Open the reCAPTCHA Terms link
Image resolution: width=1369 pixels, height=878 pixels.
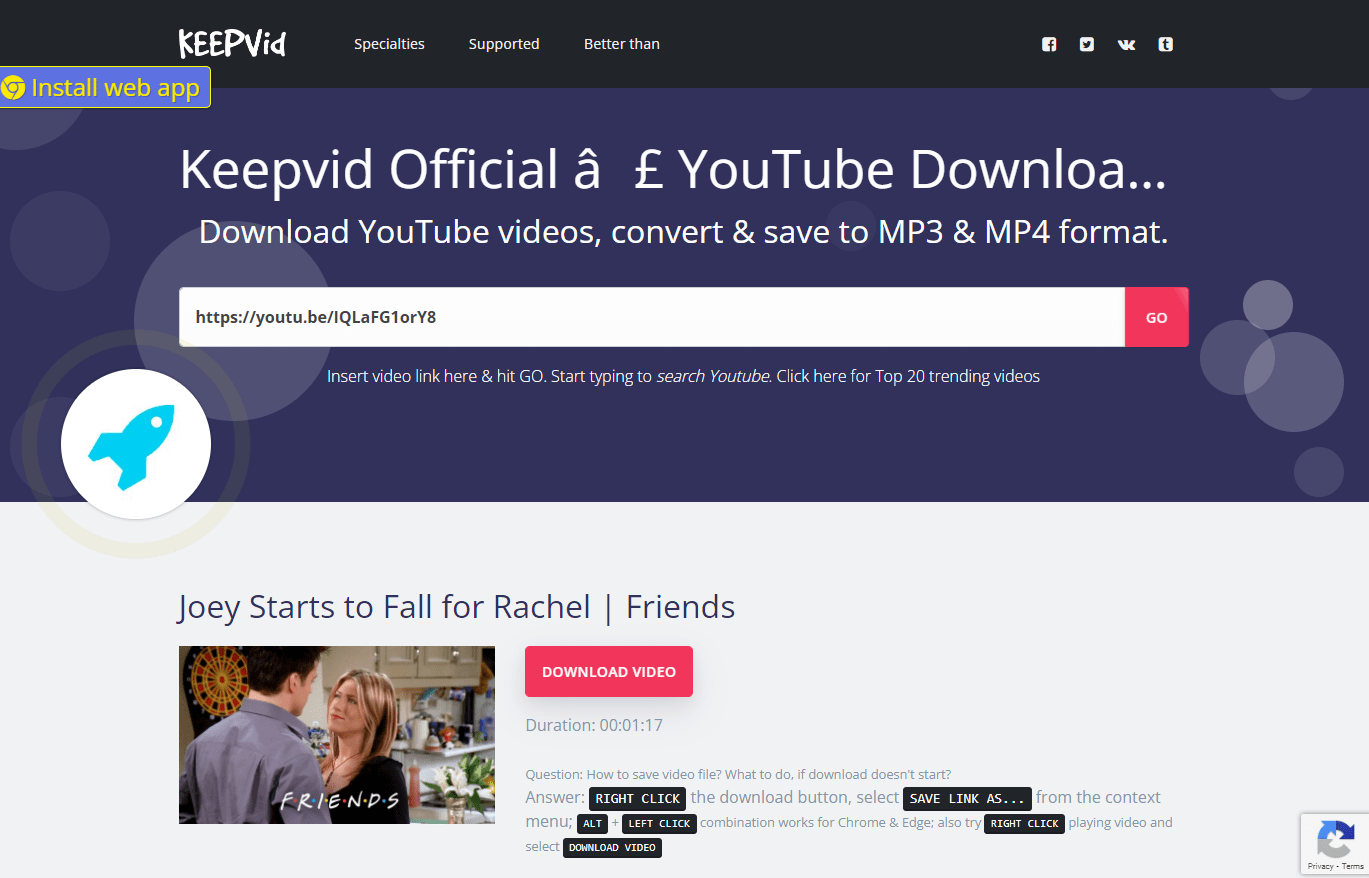point(1353,866)
